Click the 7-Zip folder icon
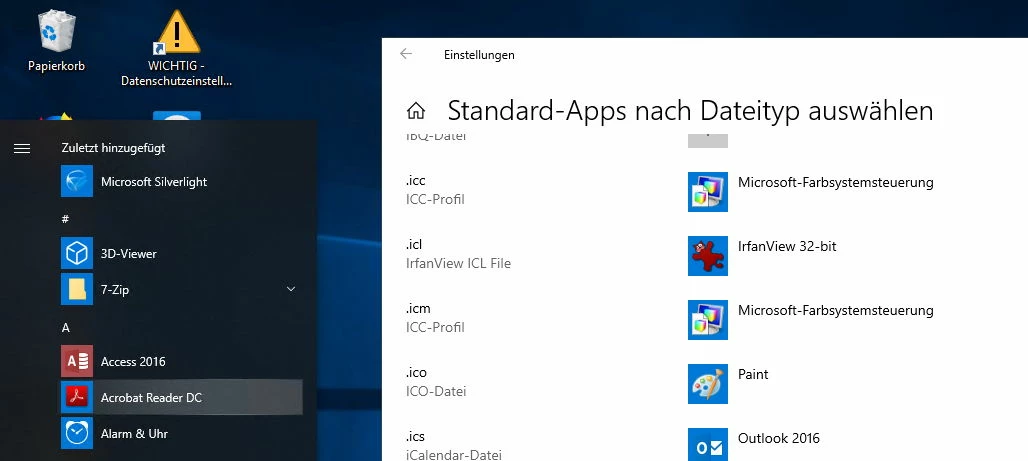The height and width of the screenshot is (461, 1028). [77, 289]
